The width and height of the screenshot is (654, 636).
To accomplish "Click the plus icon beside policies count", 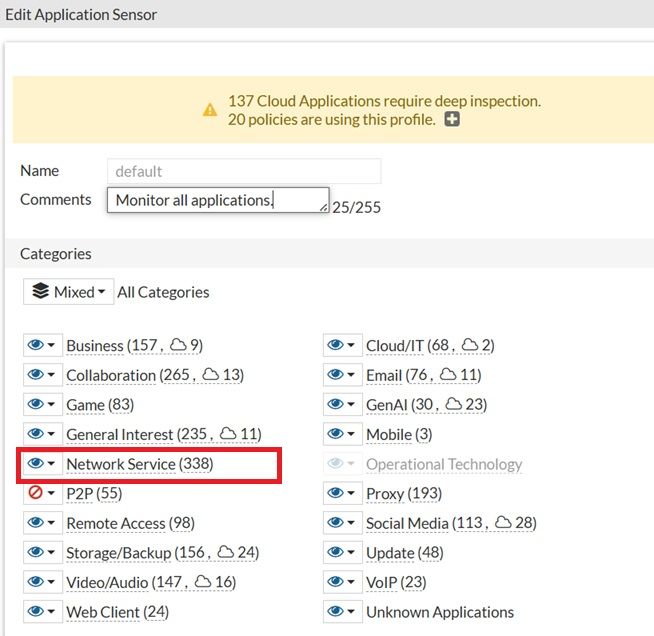I will click(x=452, y=120).
